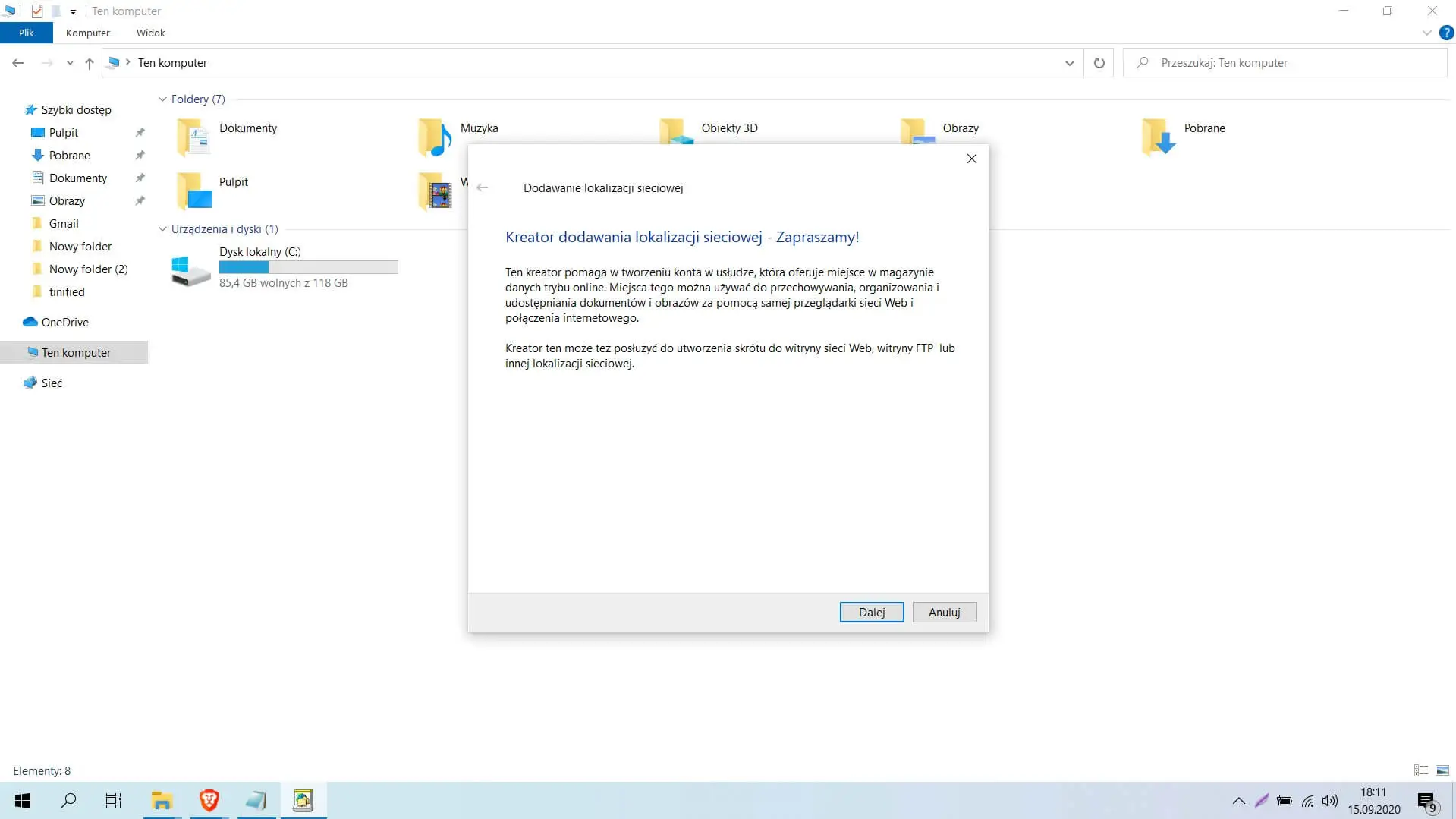Viewport: 1456px width, 819px height.
Task: Open the address bar history dropdown
Action: pyautogui.click(x=1069, y=63)
